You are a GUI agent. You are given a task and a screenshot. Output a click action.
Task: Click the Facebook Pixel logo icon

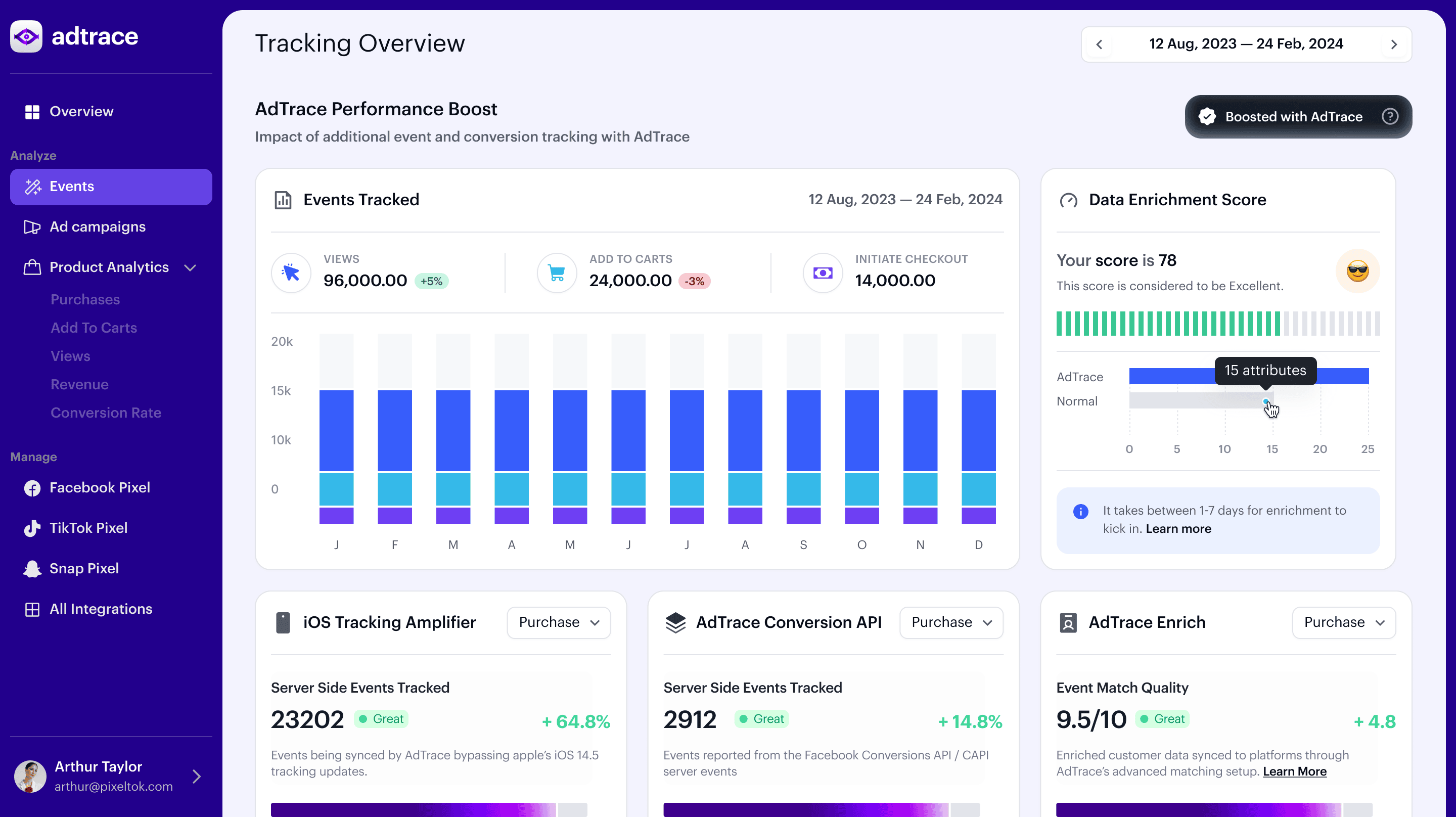32,488
